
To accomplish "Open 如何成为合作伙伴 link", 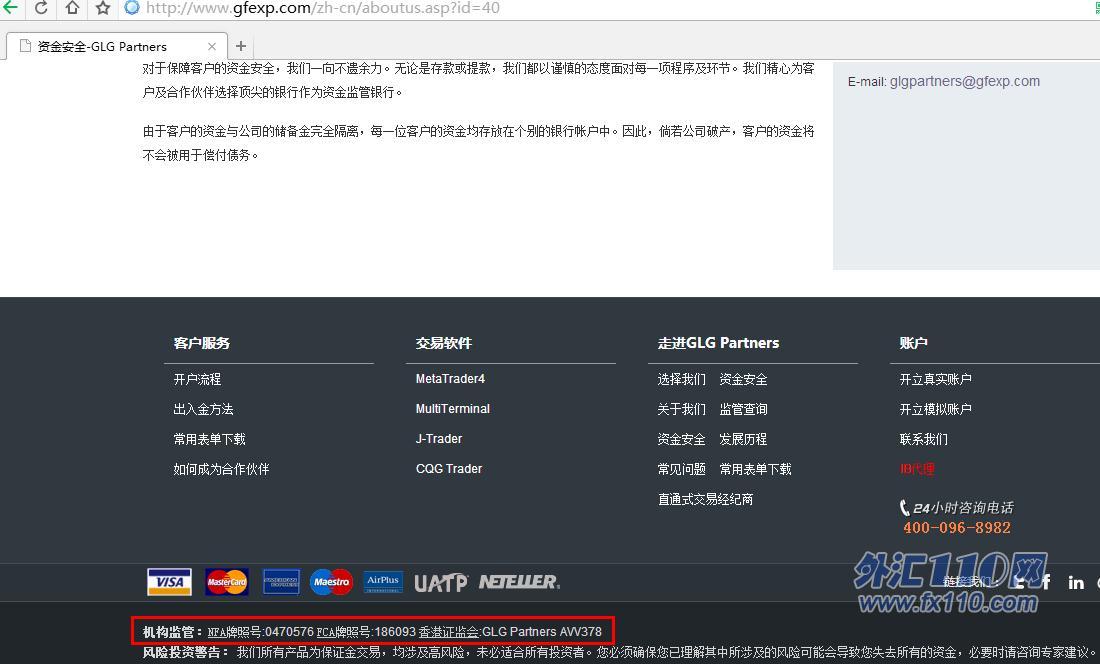I will (222, 469).
